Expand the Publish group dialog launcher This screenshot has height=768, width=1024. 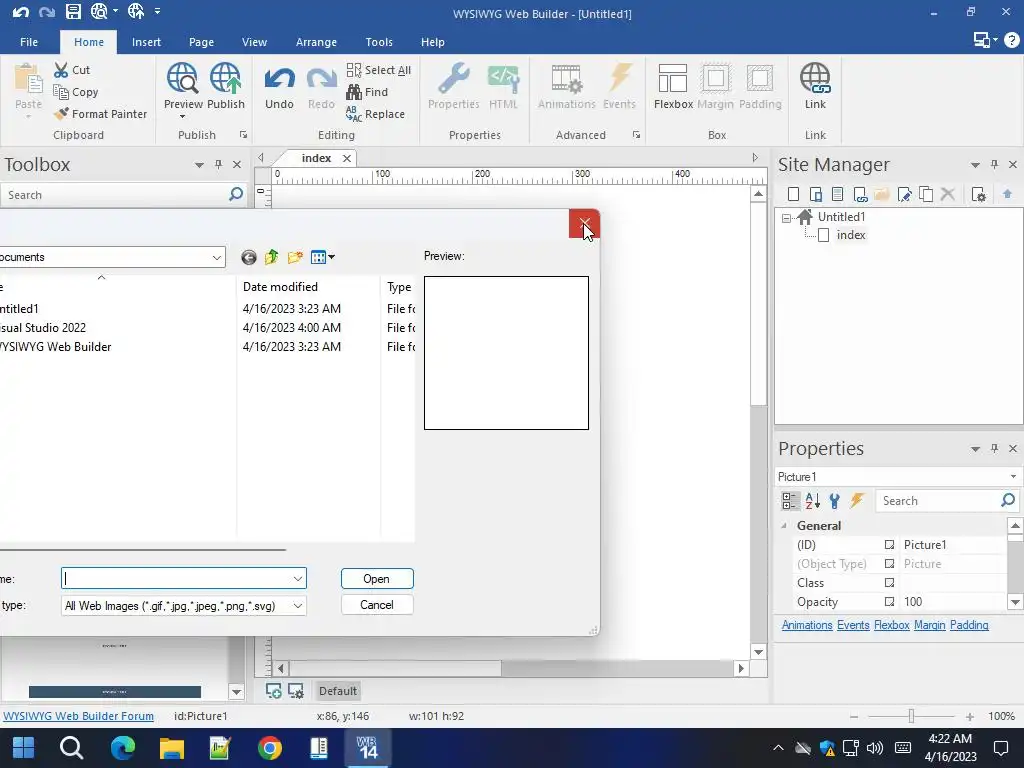[243, 135]
